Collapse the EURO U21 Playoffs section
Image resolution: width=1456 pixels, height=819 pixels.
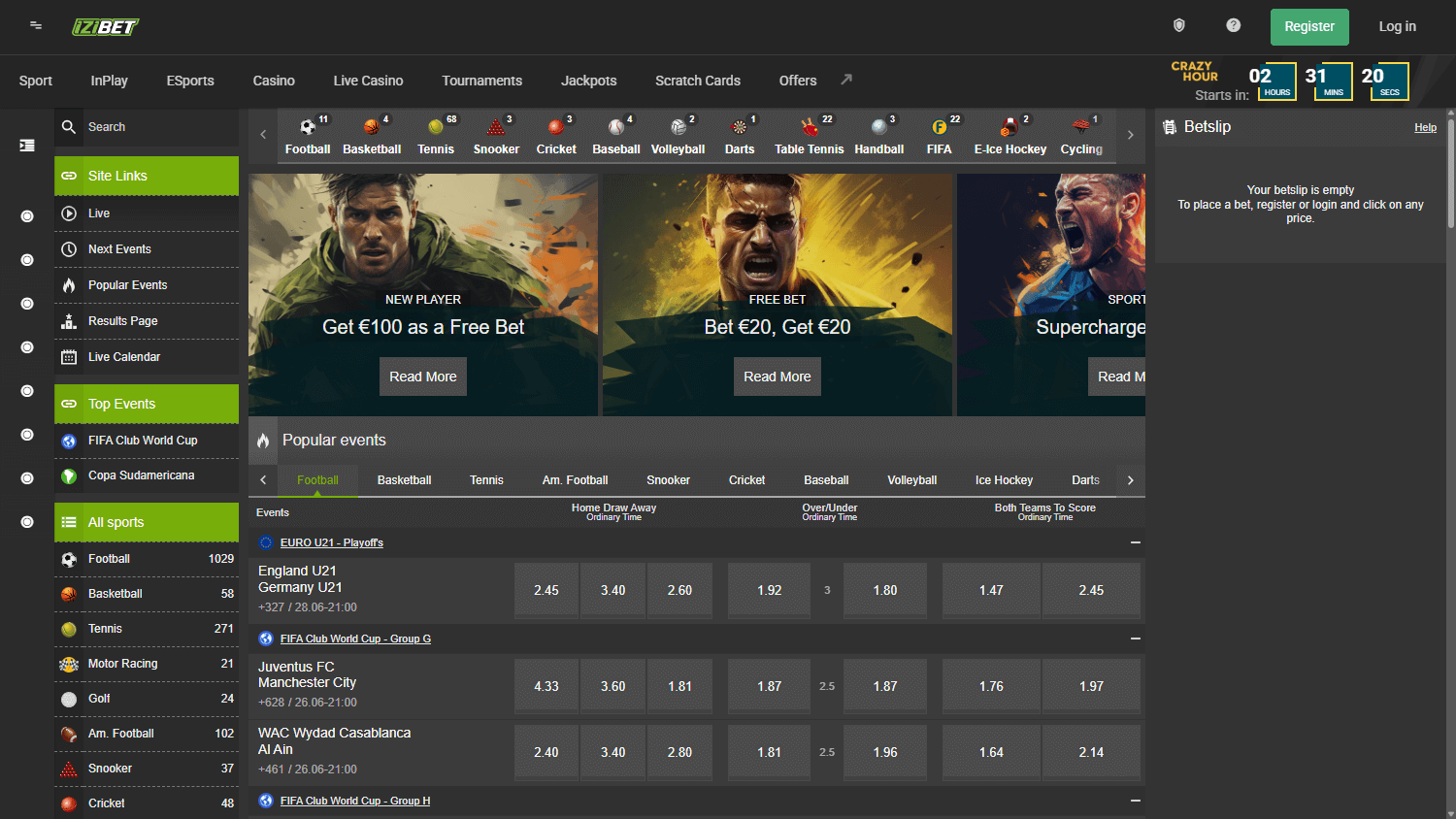[x=1134, y=543]
